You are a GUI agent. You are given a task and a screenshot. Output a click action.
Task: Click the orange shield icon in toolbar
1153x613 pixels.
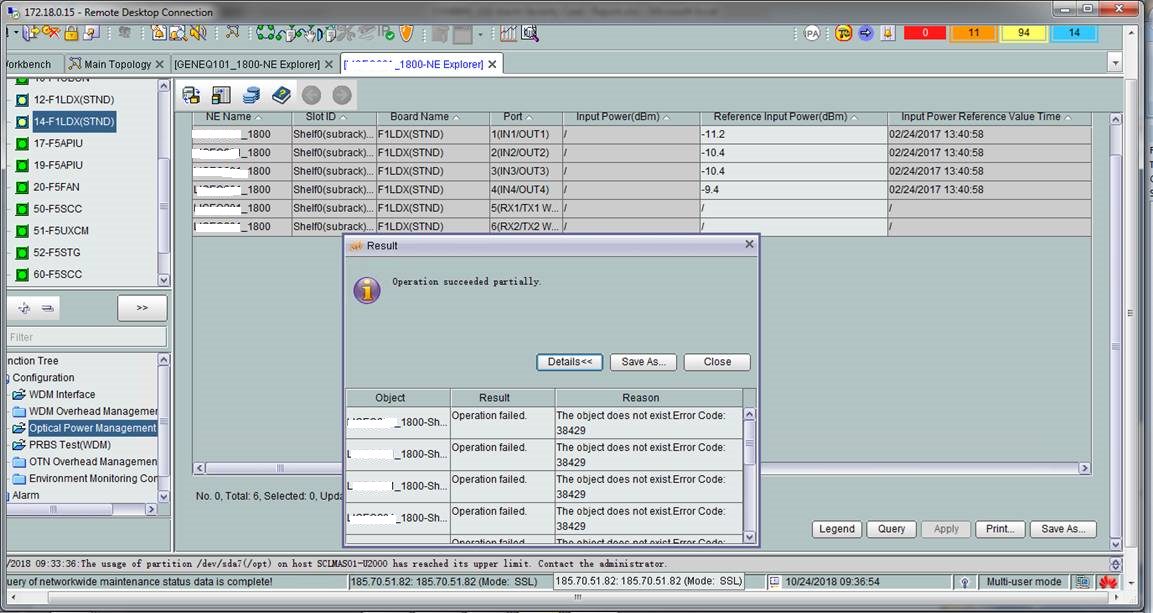click(405, 33)
